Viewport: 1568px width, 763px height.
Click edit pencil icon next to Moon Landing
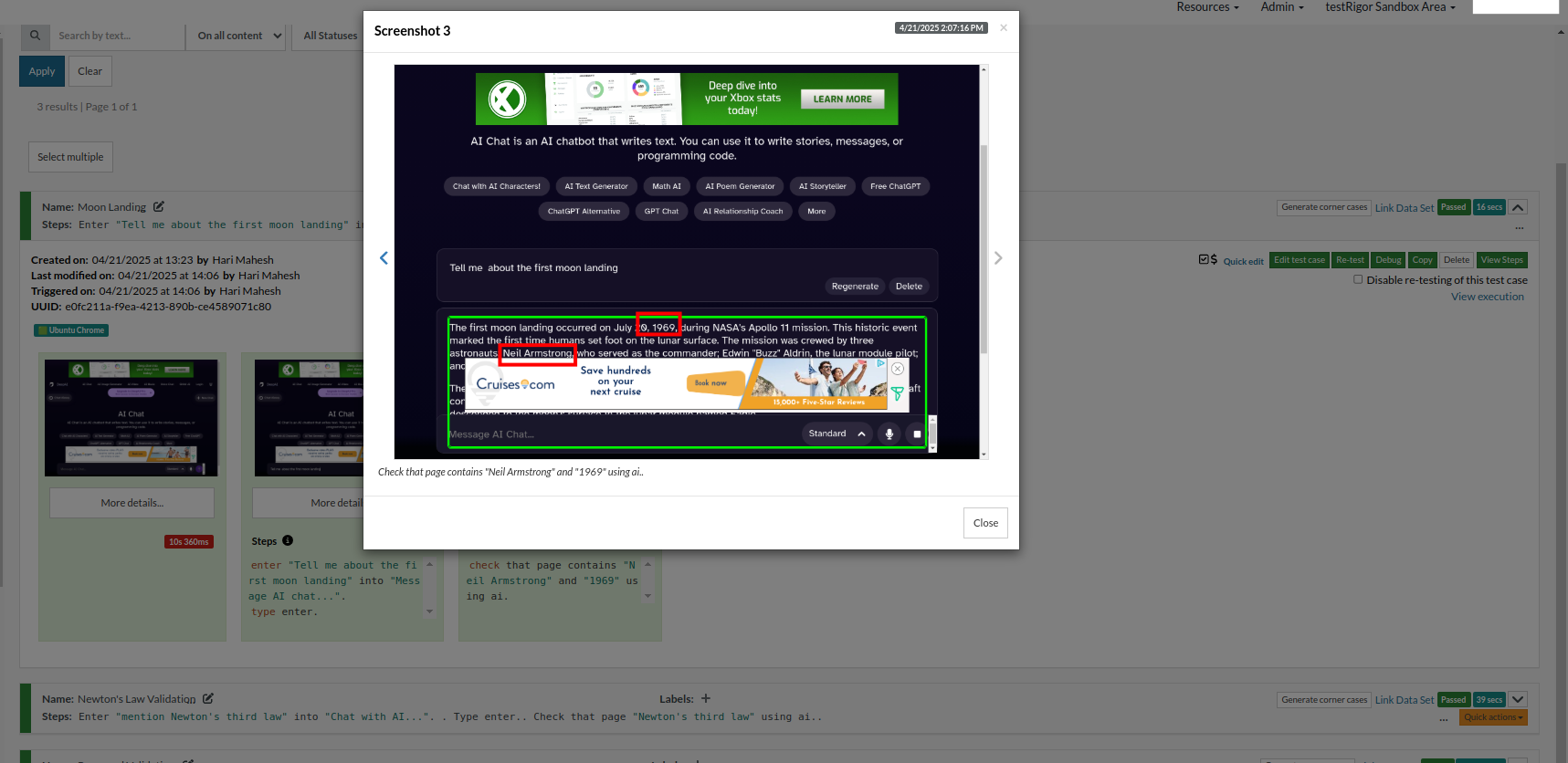(x=159, y=207)
